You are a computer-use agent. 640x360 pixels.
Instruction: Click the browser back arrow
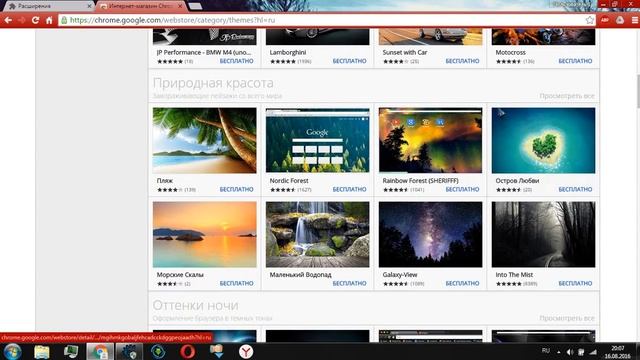[x=8, y=20]
